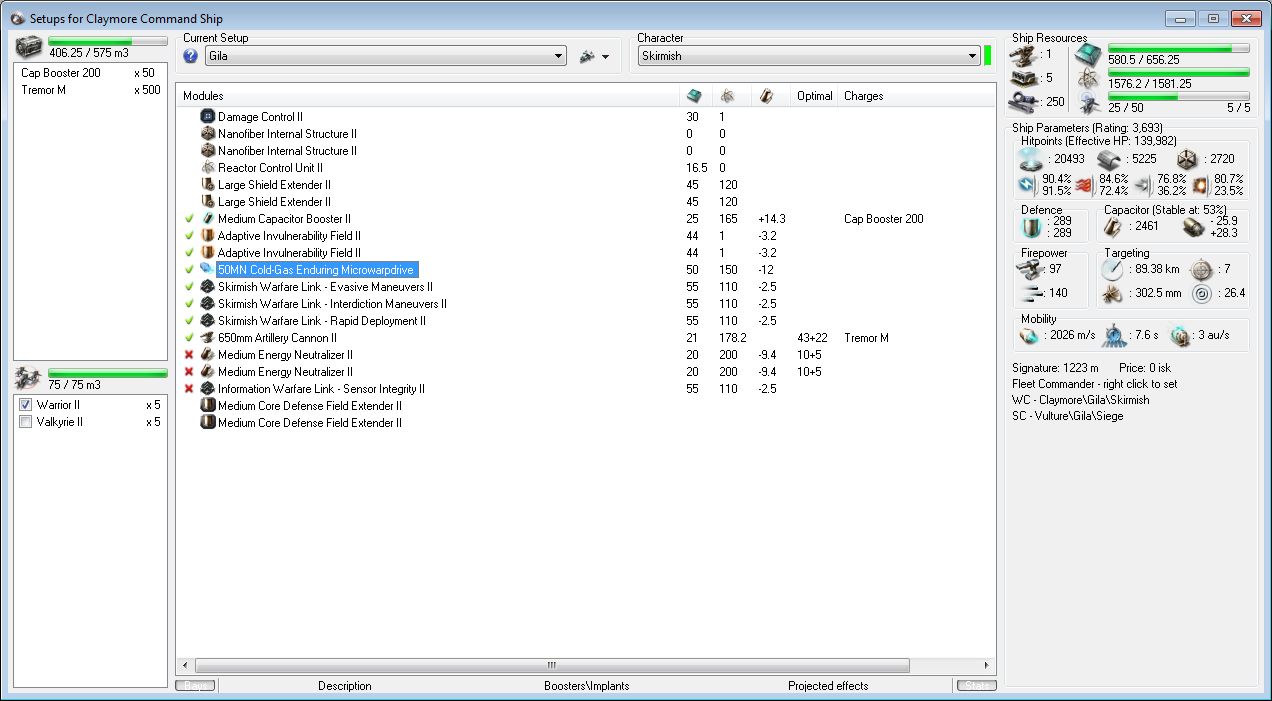Expand the small arrow beside the ship icon

pyautogui.click(x=605, y=58)
